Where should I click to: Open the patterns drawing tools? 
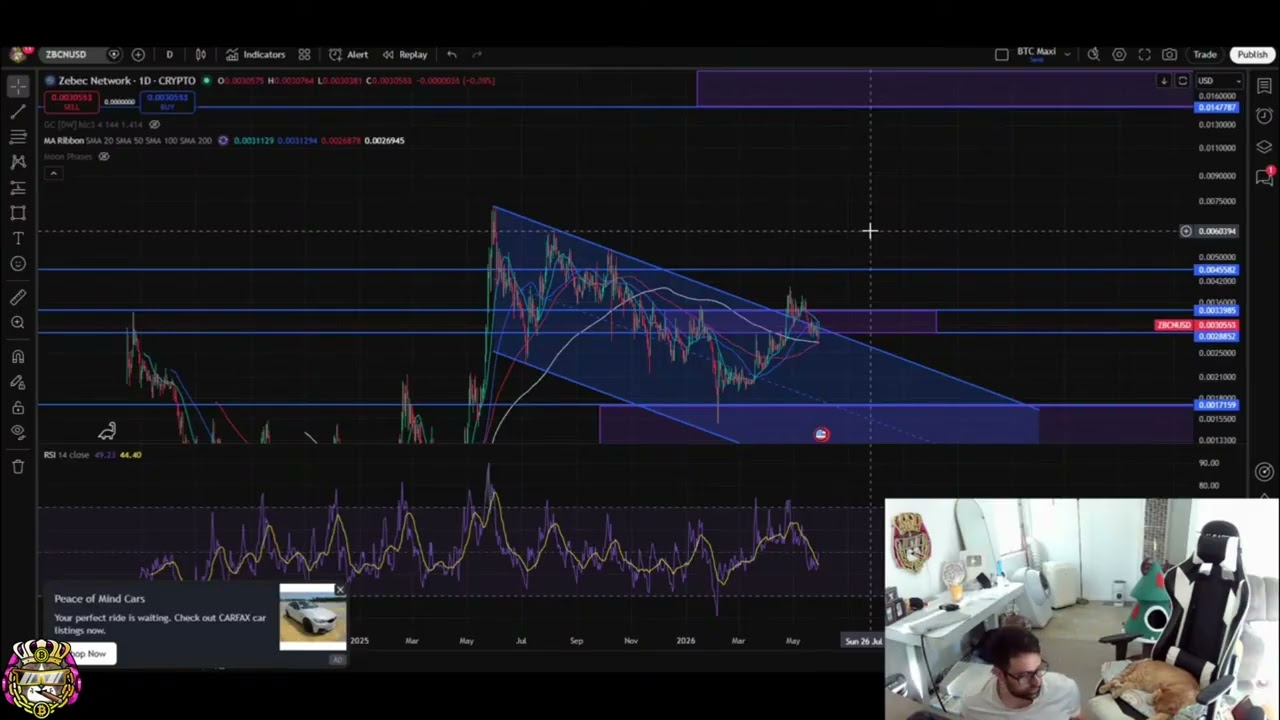(18, 161)
